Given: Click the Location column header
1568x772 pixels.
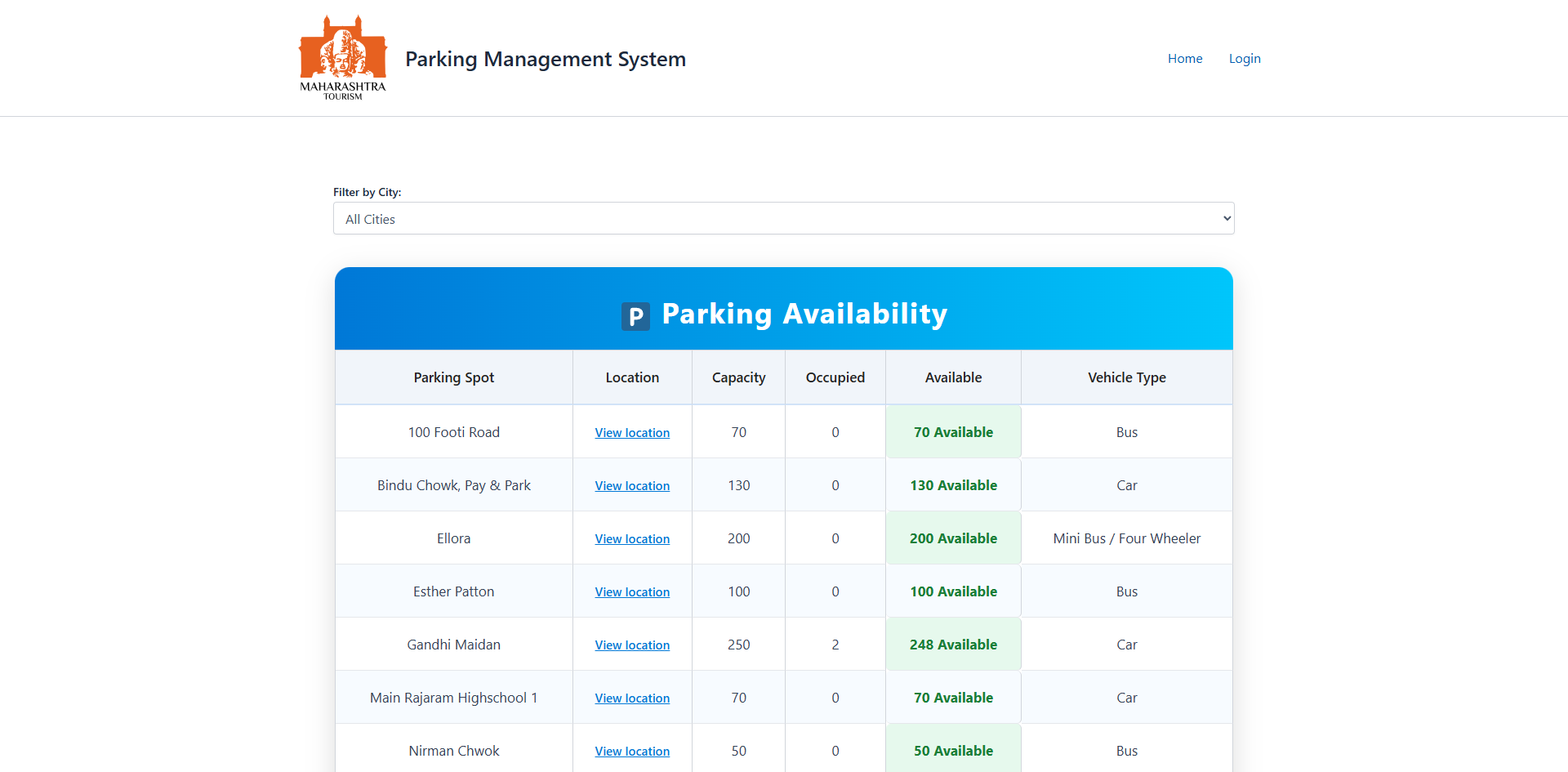Looking at the screenshot, I should tap(632, 377).
